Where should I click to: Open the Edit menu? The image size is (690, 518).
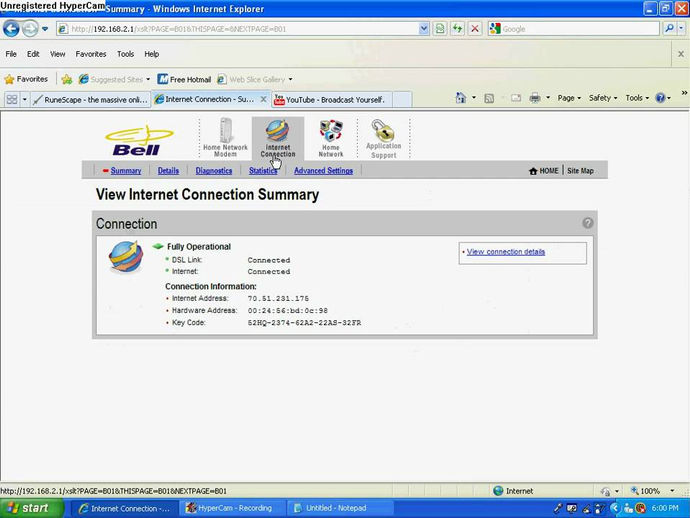point(33,54)
